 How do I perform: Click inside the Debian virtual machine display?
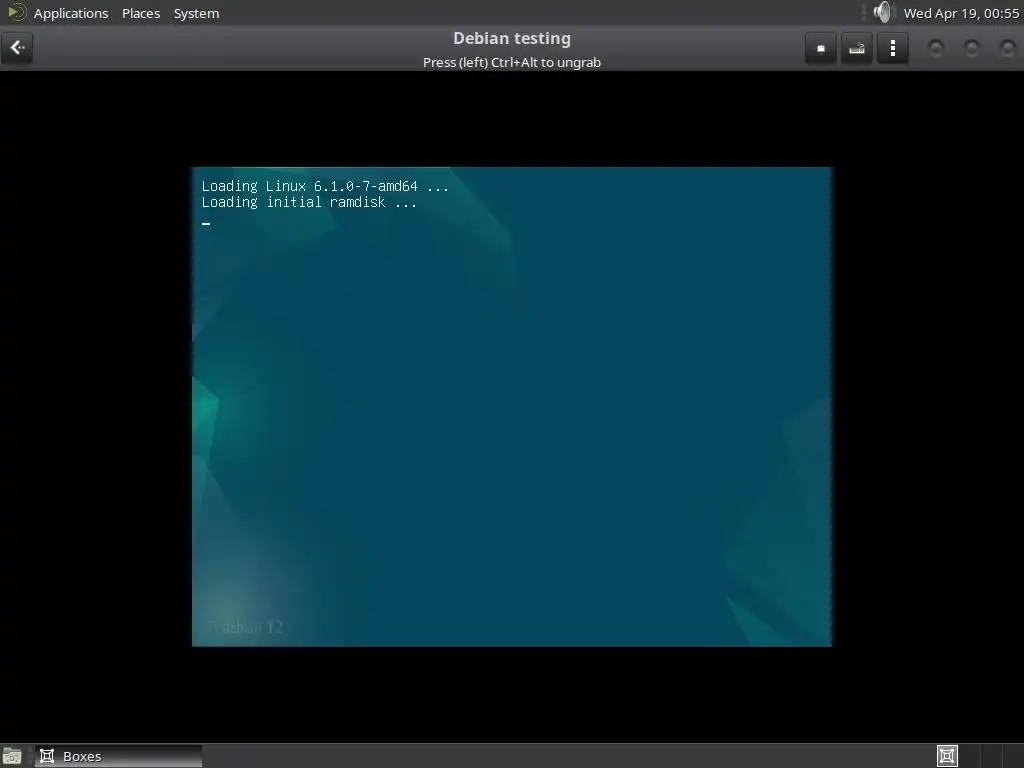point(512,407)
